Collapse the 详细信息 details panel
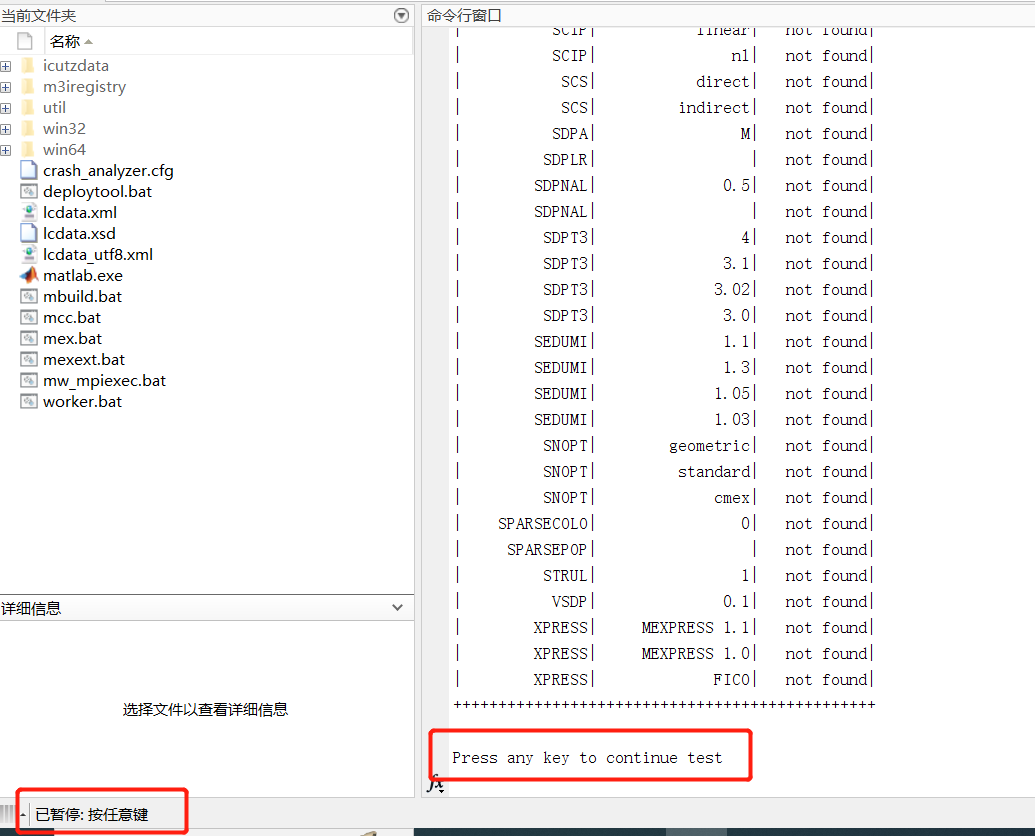This screenshot has height=836, width=1035. pyautogui.click(x=397, y=607)
